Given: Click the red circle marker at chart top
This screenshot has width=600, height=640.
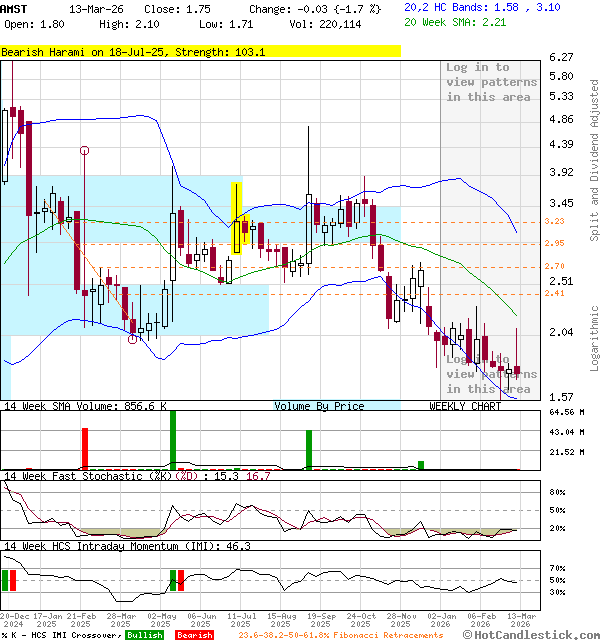Looking at the screenshot, I should point(84,151).
